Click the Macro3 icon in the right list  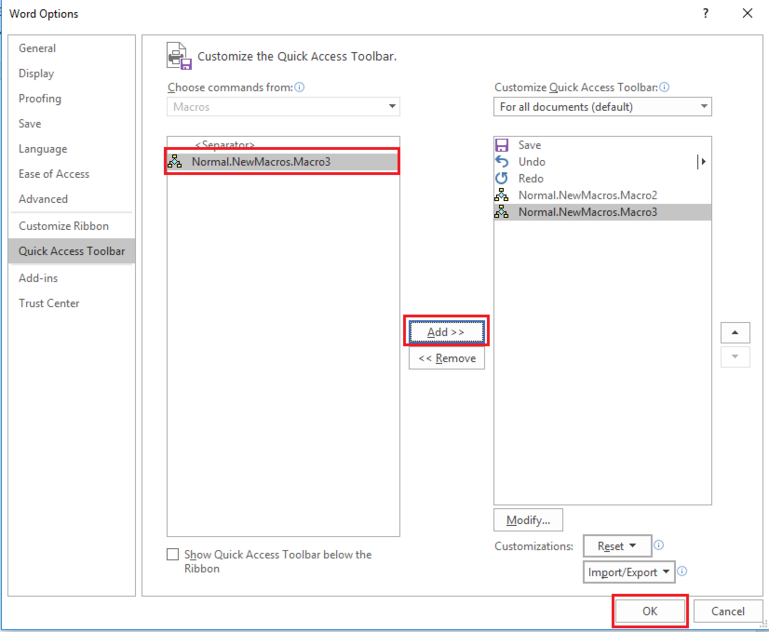coord(501,212)
